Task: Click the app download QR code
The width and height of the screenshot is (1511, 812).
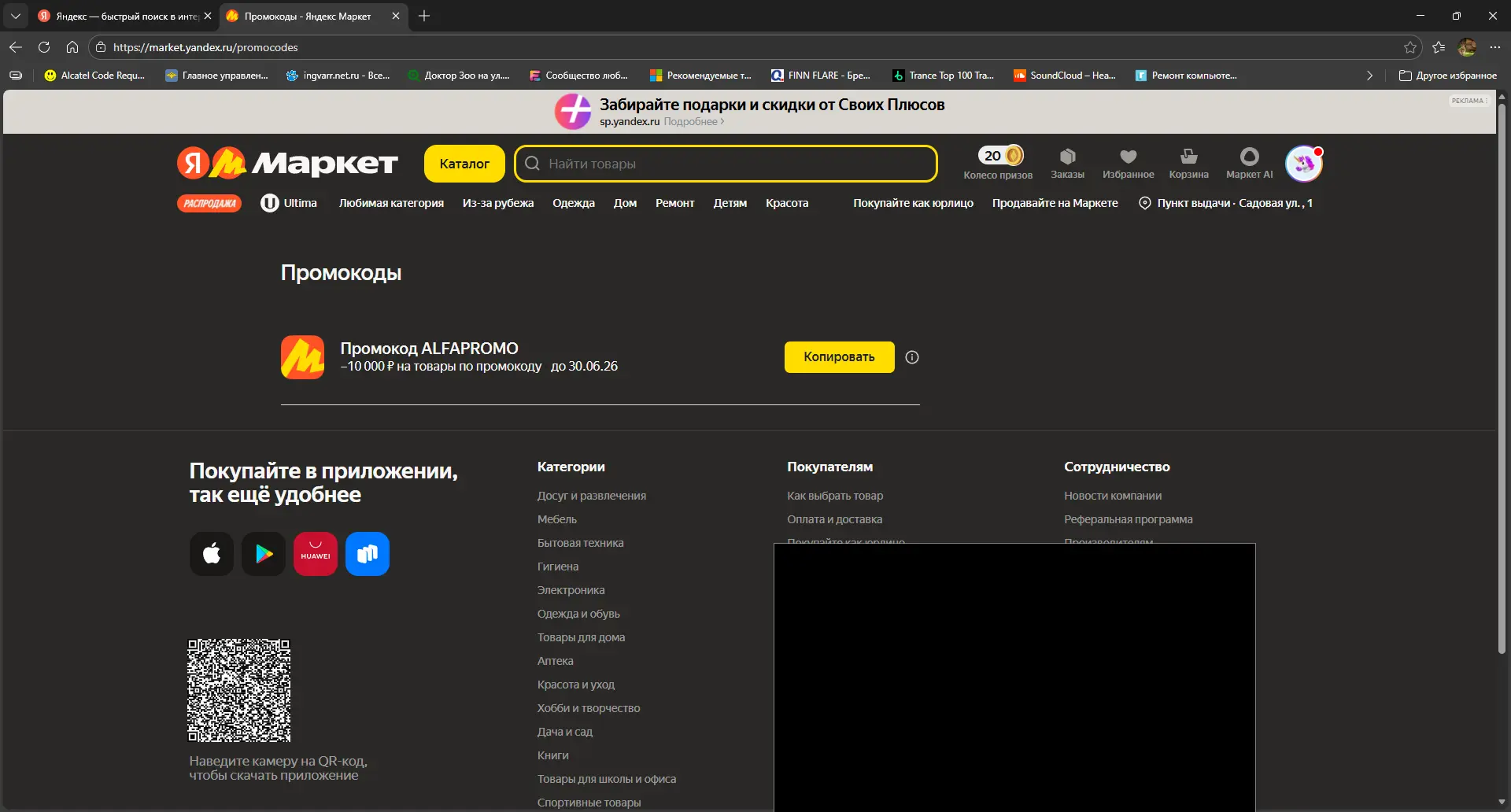Action: click(239, 690)
